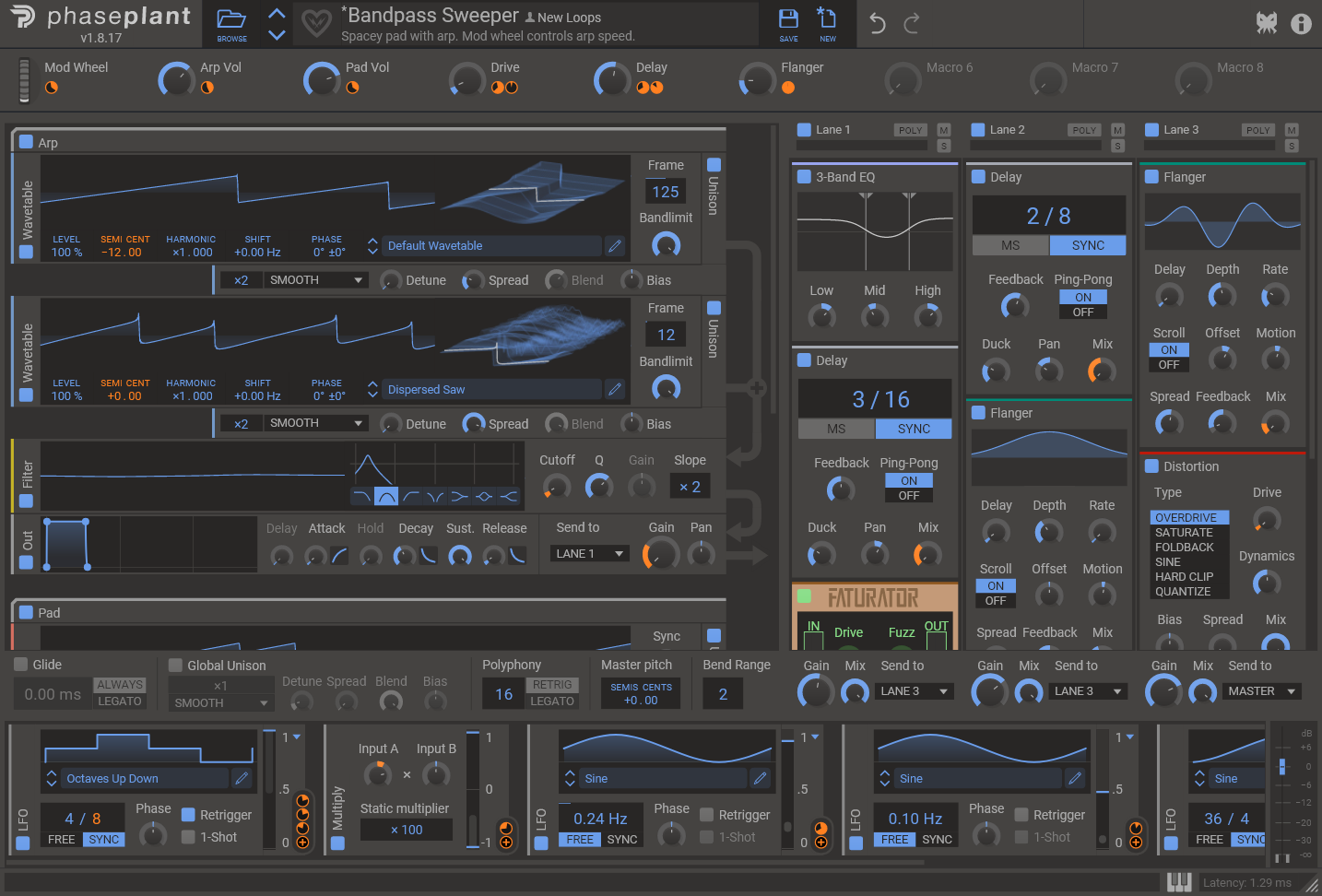Viewport: 1322px width, 896px height.
Task: Toggle the on-screen keyboard icon
Action: click(x=1179, y=882)
